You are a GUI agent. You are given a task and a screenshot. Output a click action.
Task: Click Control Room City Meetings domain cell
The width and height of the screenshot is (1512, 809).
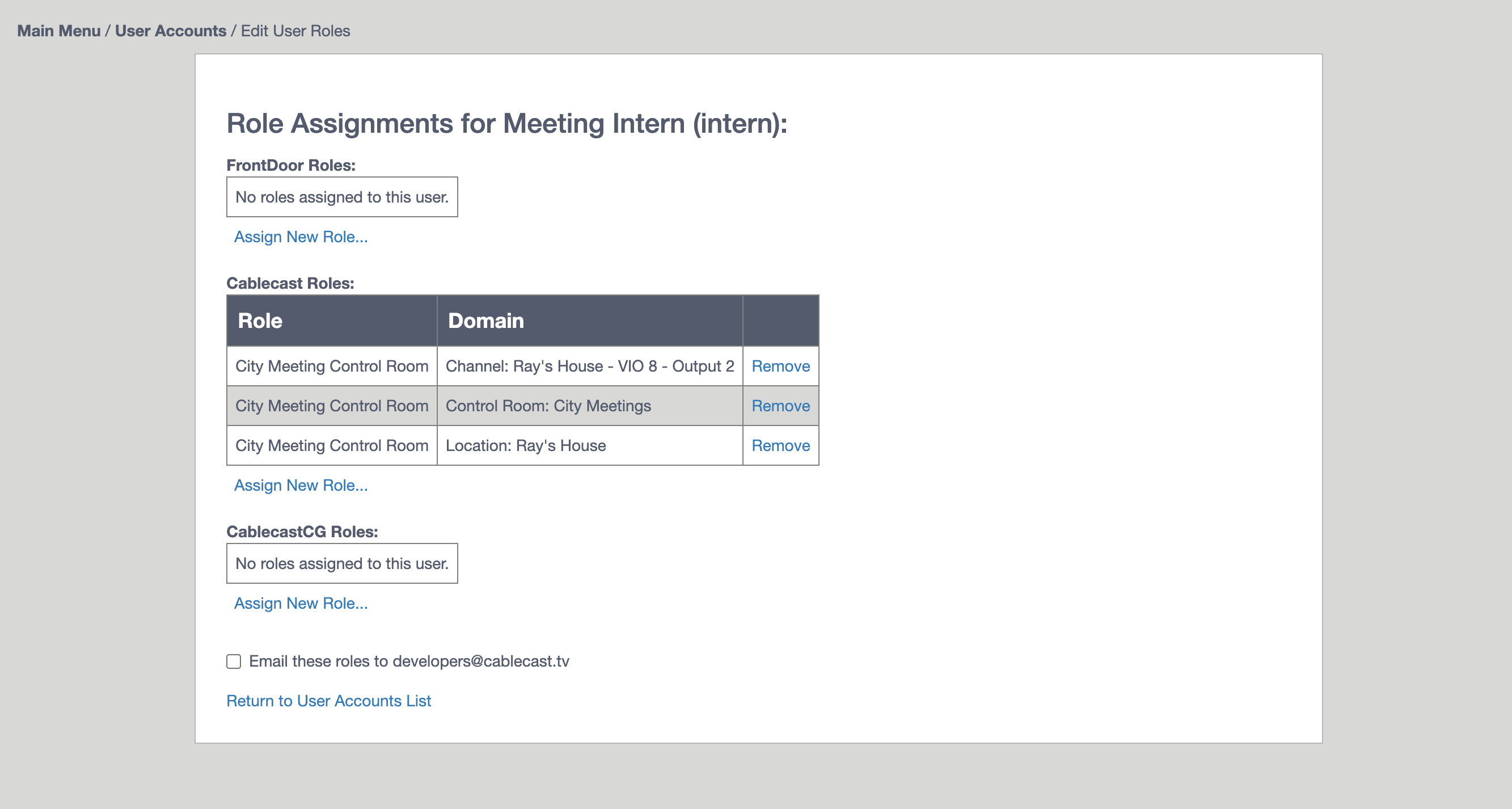coord(590,405)
